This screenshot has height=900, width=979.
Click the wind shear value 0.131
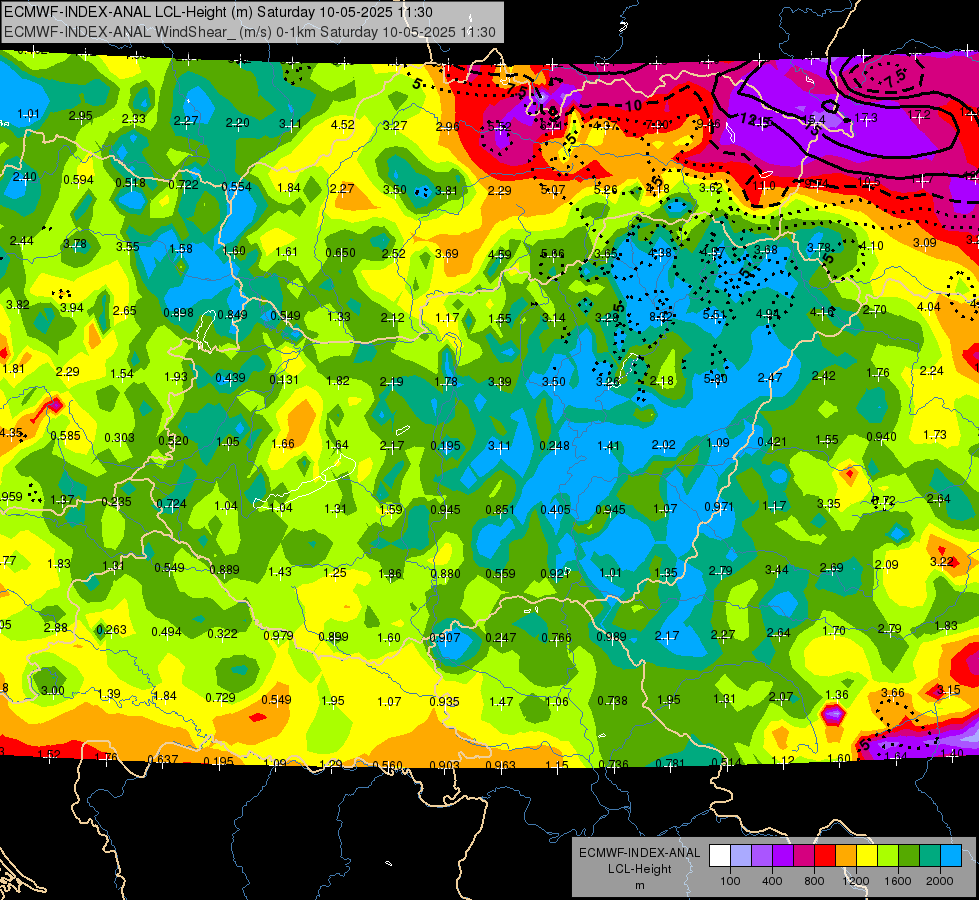tap(284, 380)
